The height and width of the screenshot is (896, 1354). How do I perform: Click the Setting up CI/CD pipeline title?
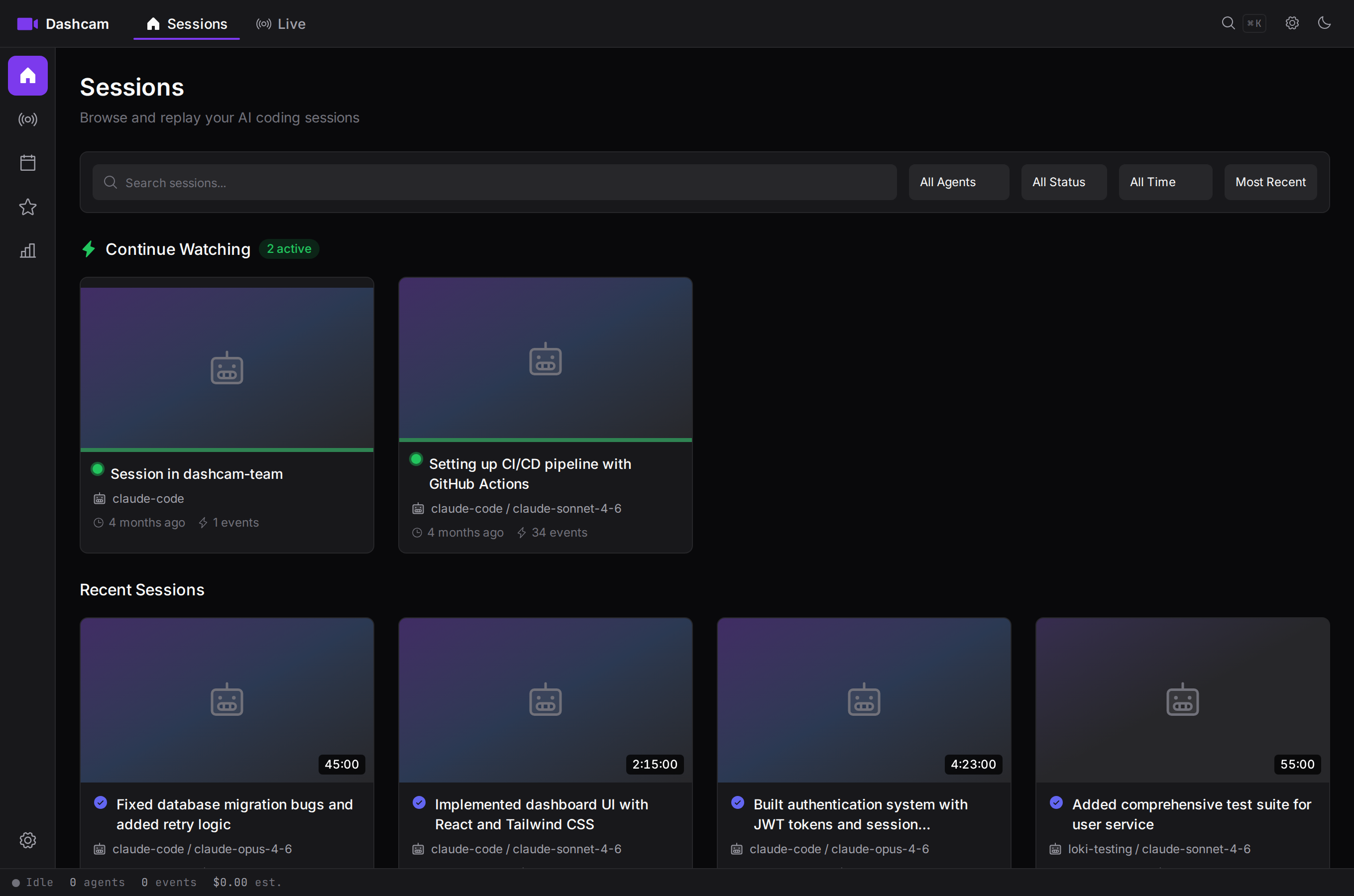(x=530, y=474)
